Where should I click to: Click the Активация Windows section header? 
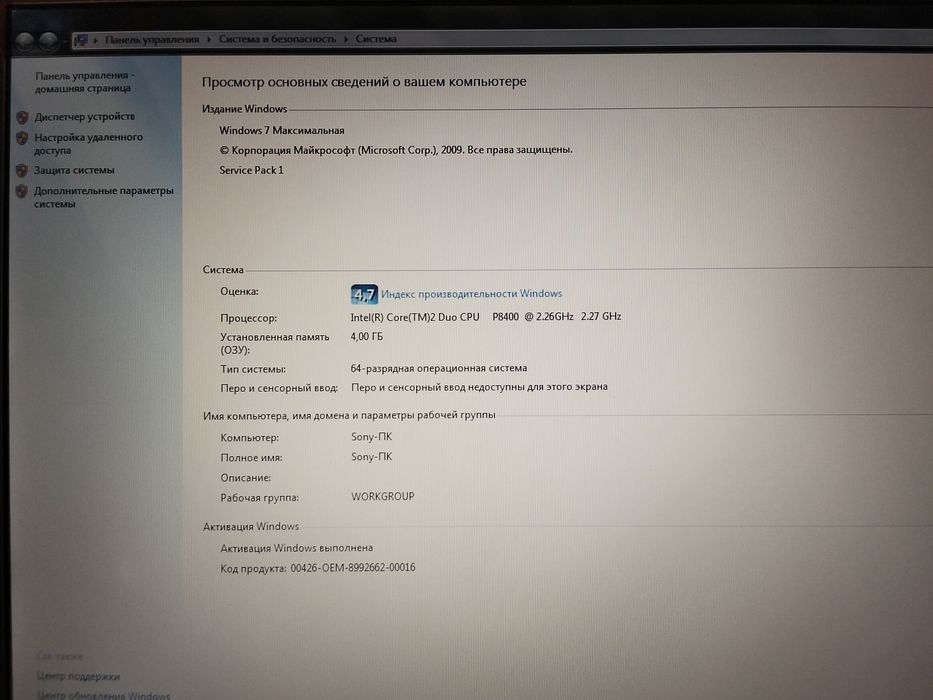coord(251,526)
